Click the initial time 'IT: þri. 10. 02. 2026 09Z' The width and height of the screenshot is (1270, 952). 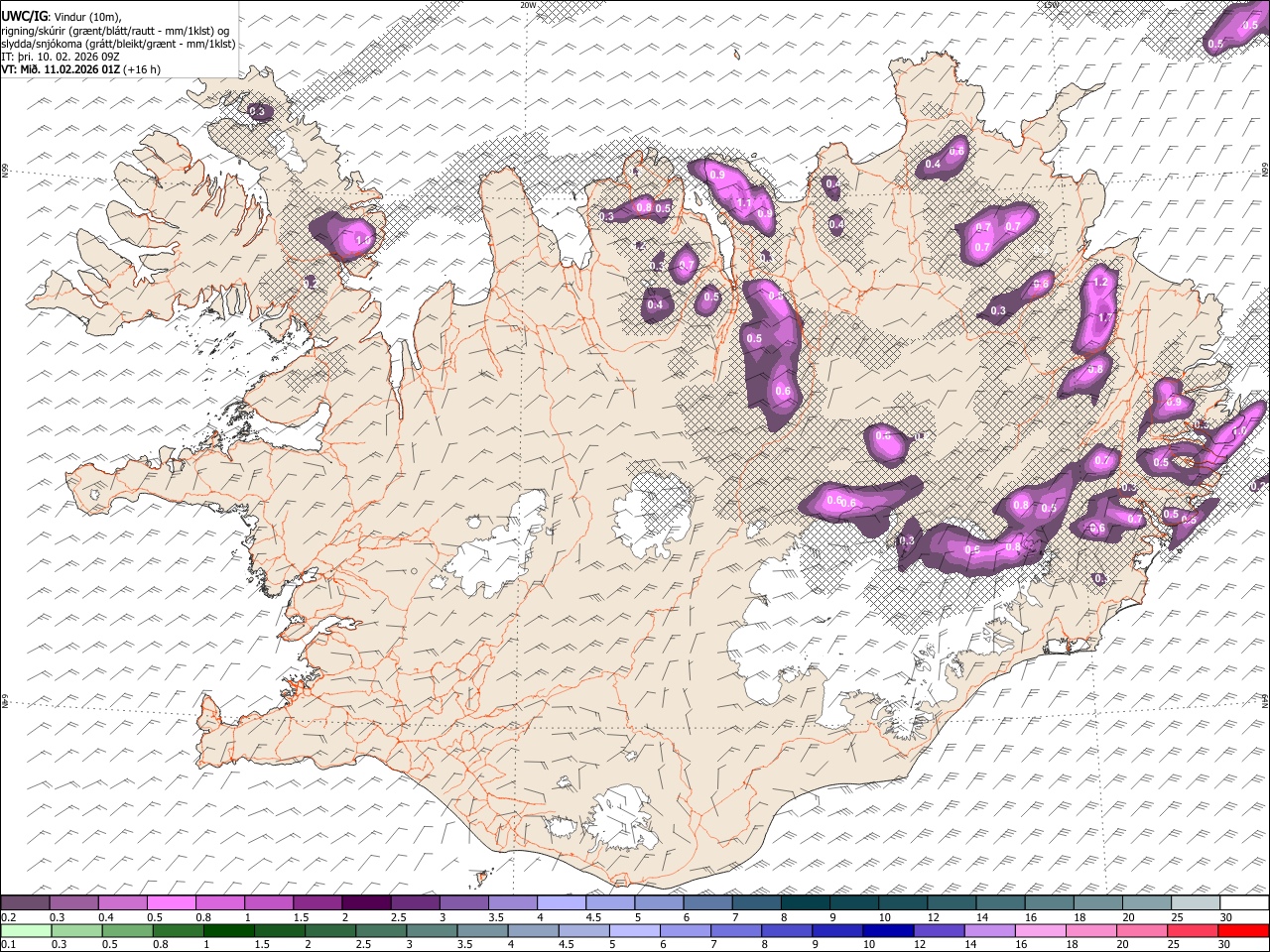click(61, 57)
